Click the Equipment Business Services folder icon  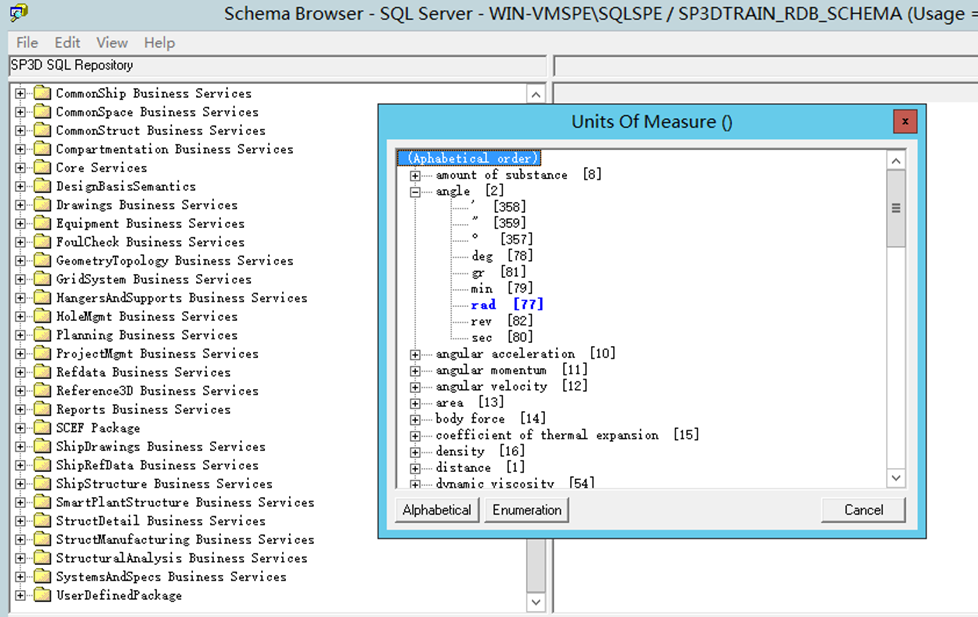[42, 223]
